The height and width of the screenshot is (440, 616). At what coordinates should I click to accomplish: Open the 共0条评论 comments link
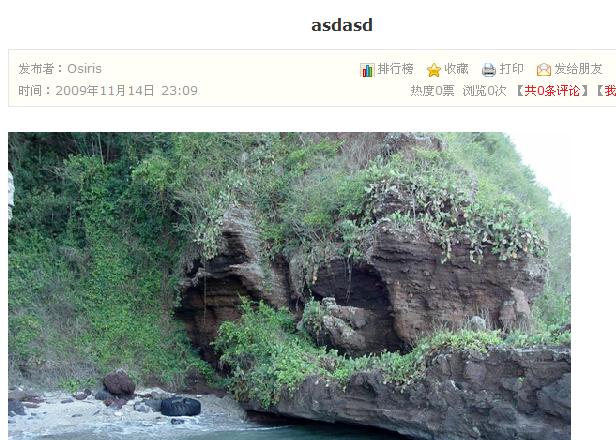pyautogui.click(x=552, y=91)
